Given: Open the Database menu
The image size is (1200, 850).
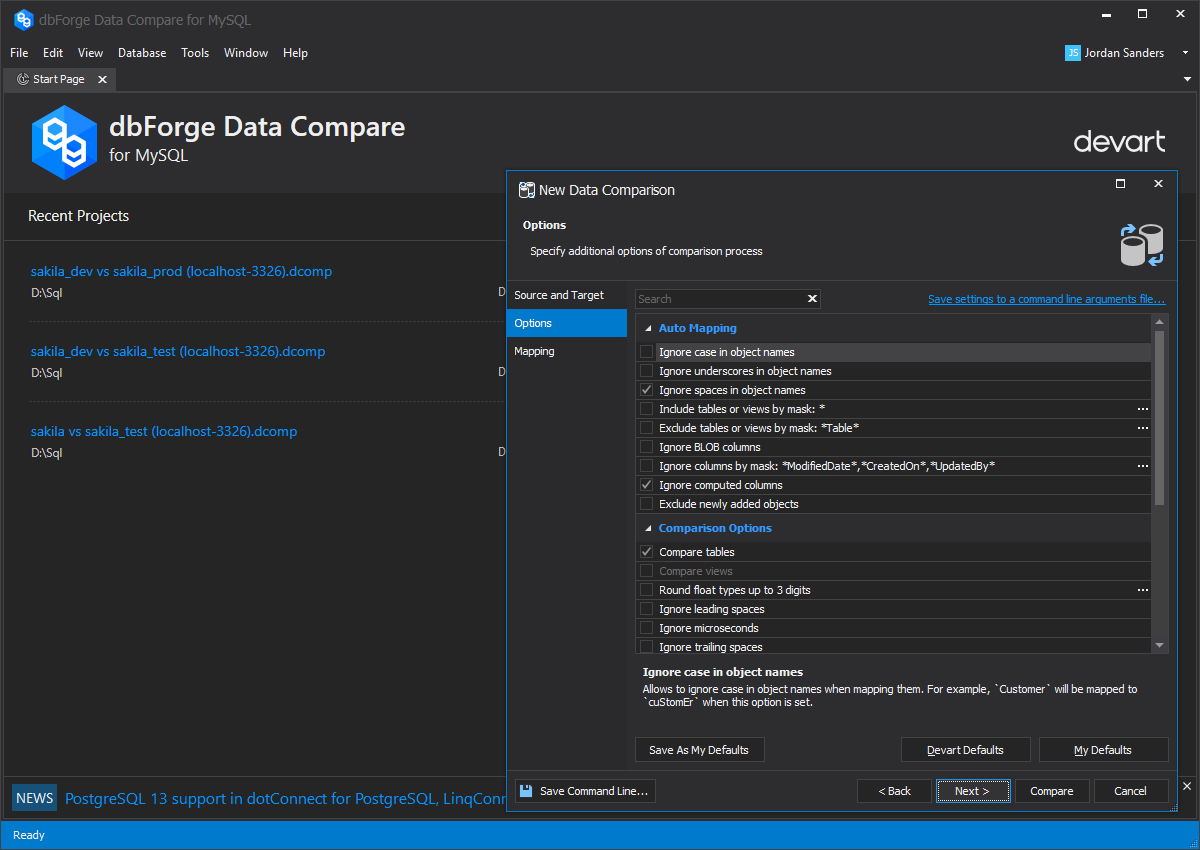Looking at the screenshot, I should coord(142,53).
